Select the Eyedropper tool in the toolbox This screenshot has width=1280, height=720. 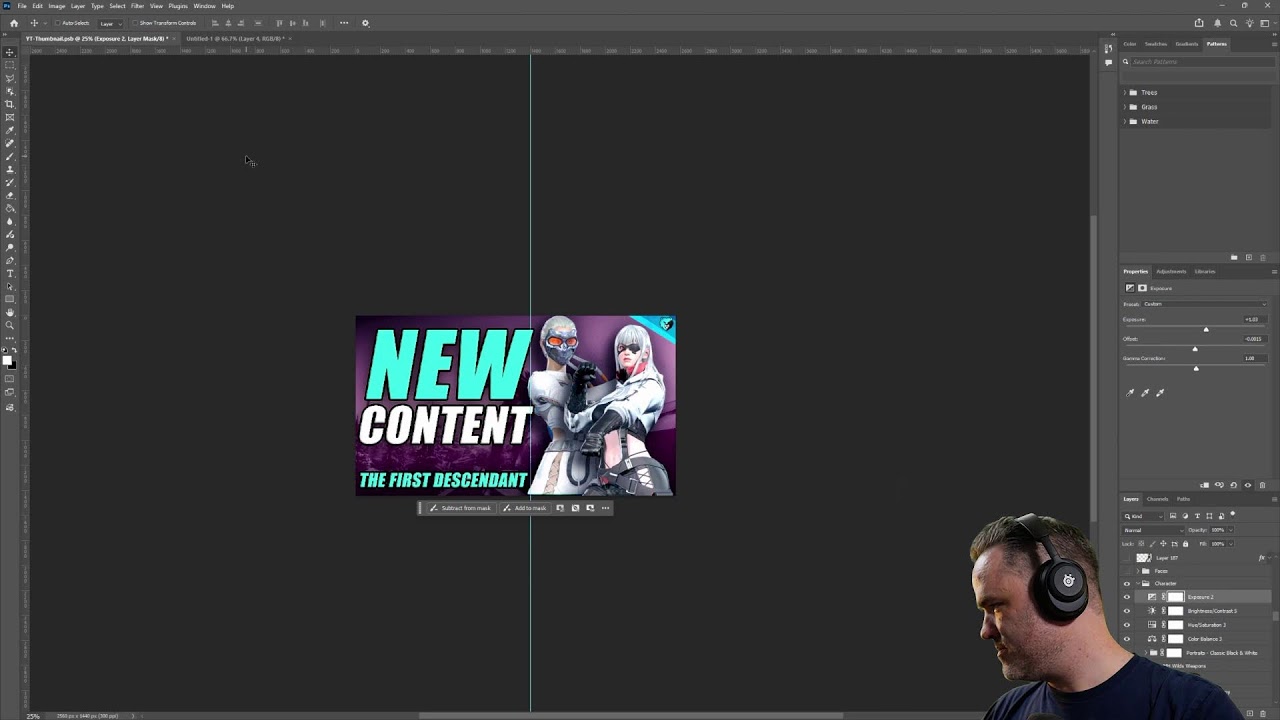click(10, 130)
